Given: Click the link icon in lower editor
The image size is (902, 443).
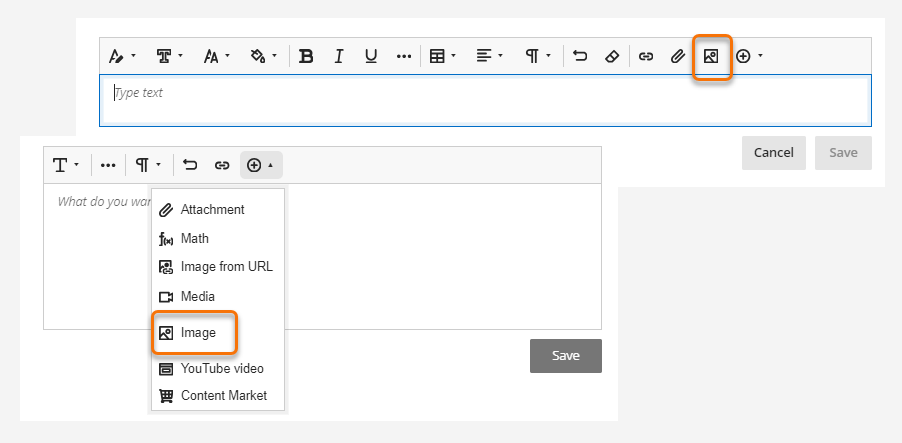Looking at the screenshot, I should point(222,165).
